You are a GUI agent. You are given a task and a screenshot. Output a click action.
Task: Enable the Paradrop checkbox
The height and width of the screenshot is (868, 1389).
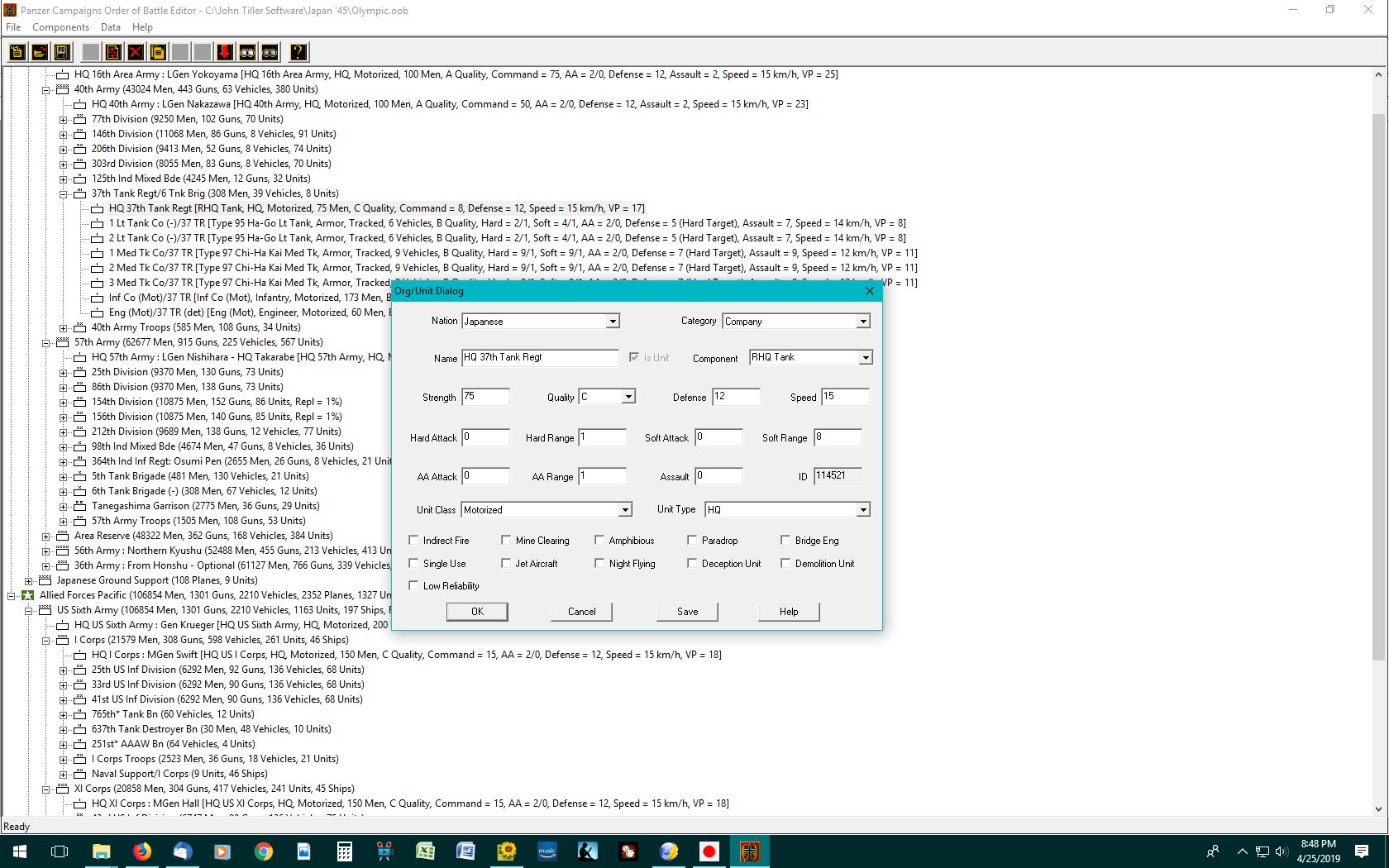pyautogui.click(x=692, y=540)
